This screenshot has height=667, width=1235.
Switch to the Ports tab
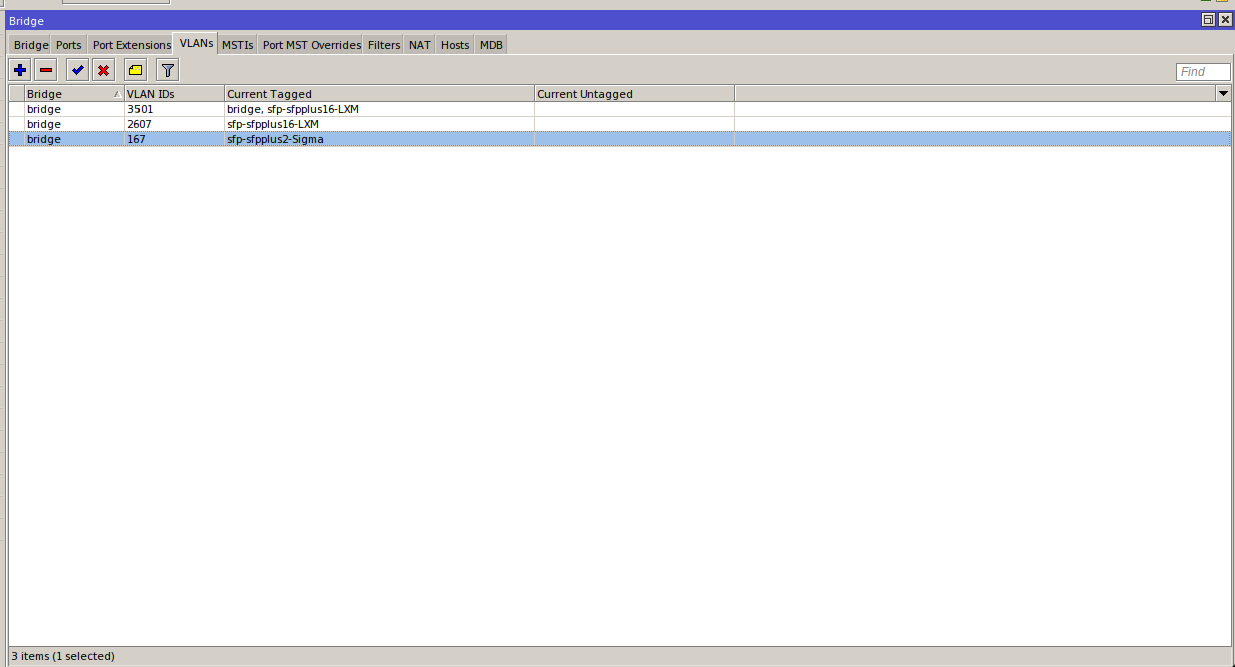click(x=69, y=45)
